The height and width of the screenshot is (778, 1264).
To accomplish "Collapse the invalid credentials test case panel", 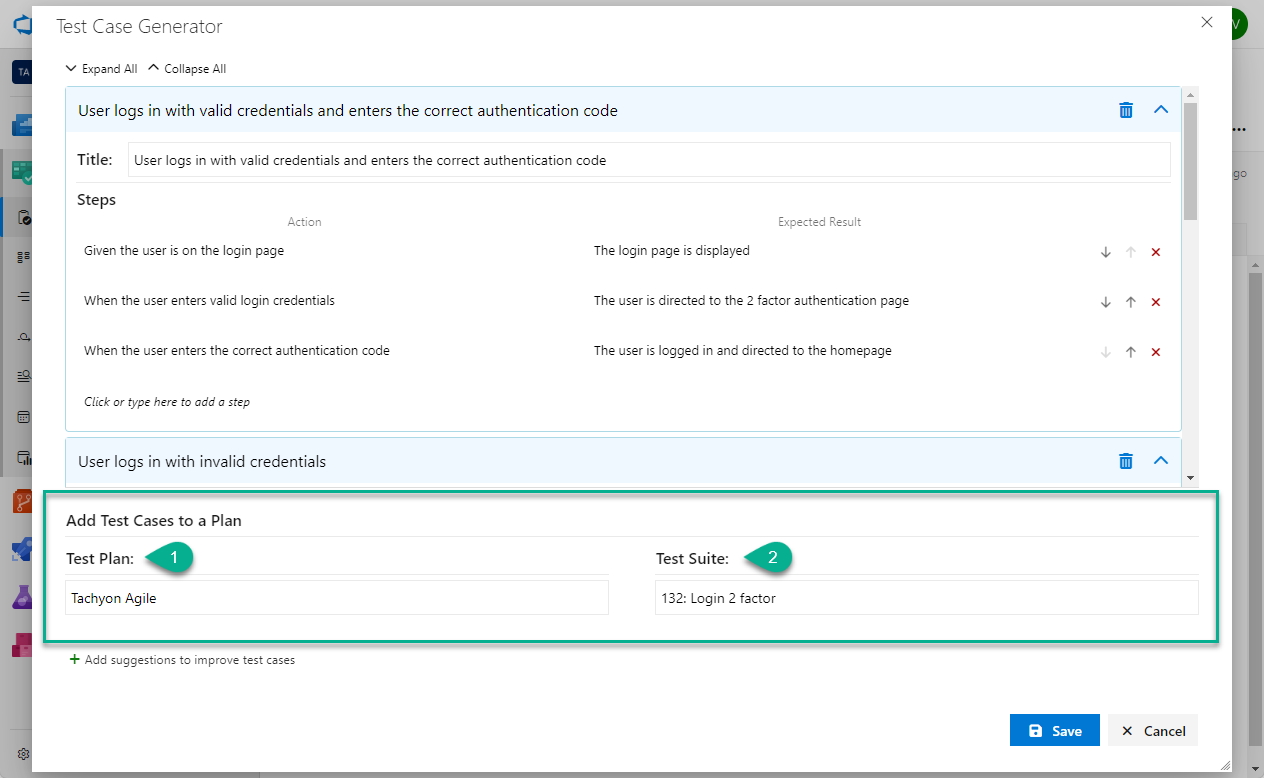I will tap(1161, 461).
